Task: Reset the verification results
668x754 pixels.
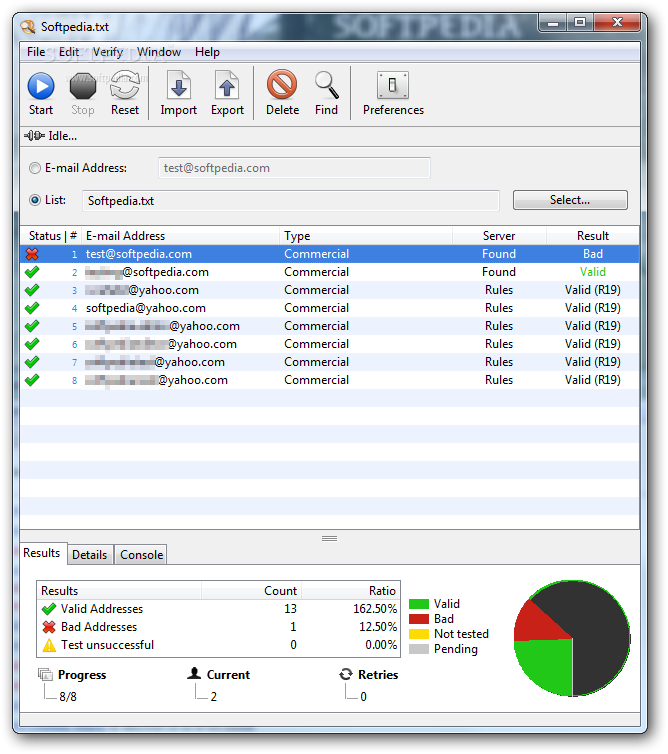Action: coord(125,94)
